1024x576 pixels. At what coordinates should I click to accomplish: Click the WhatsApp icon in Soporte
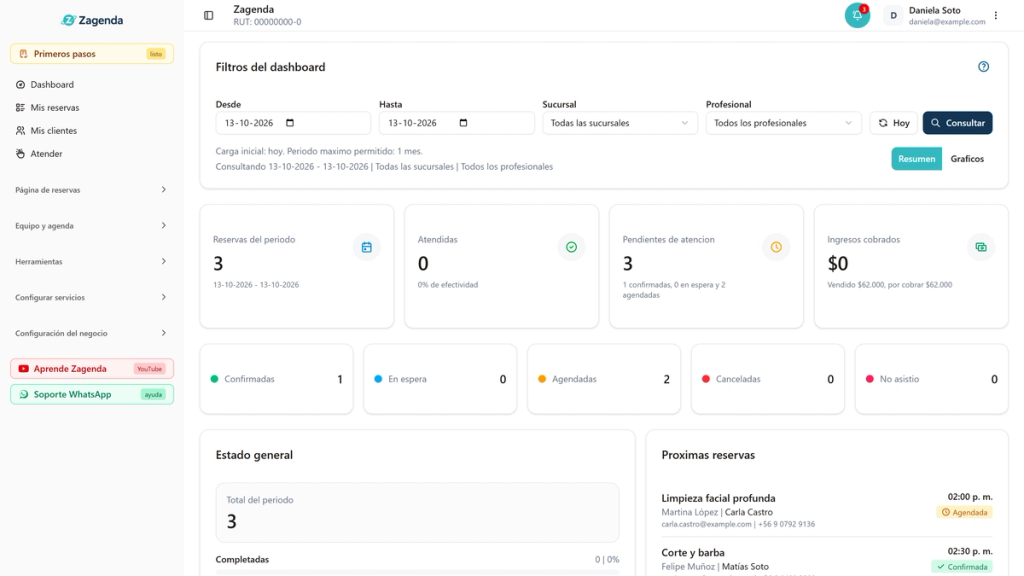[24, 394]
